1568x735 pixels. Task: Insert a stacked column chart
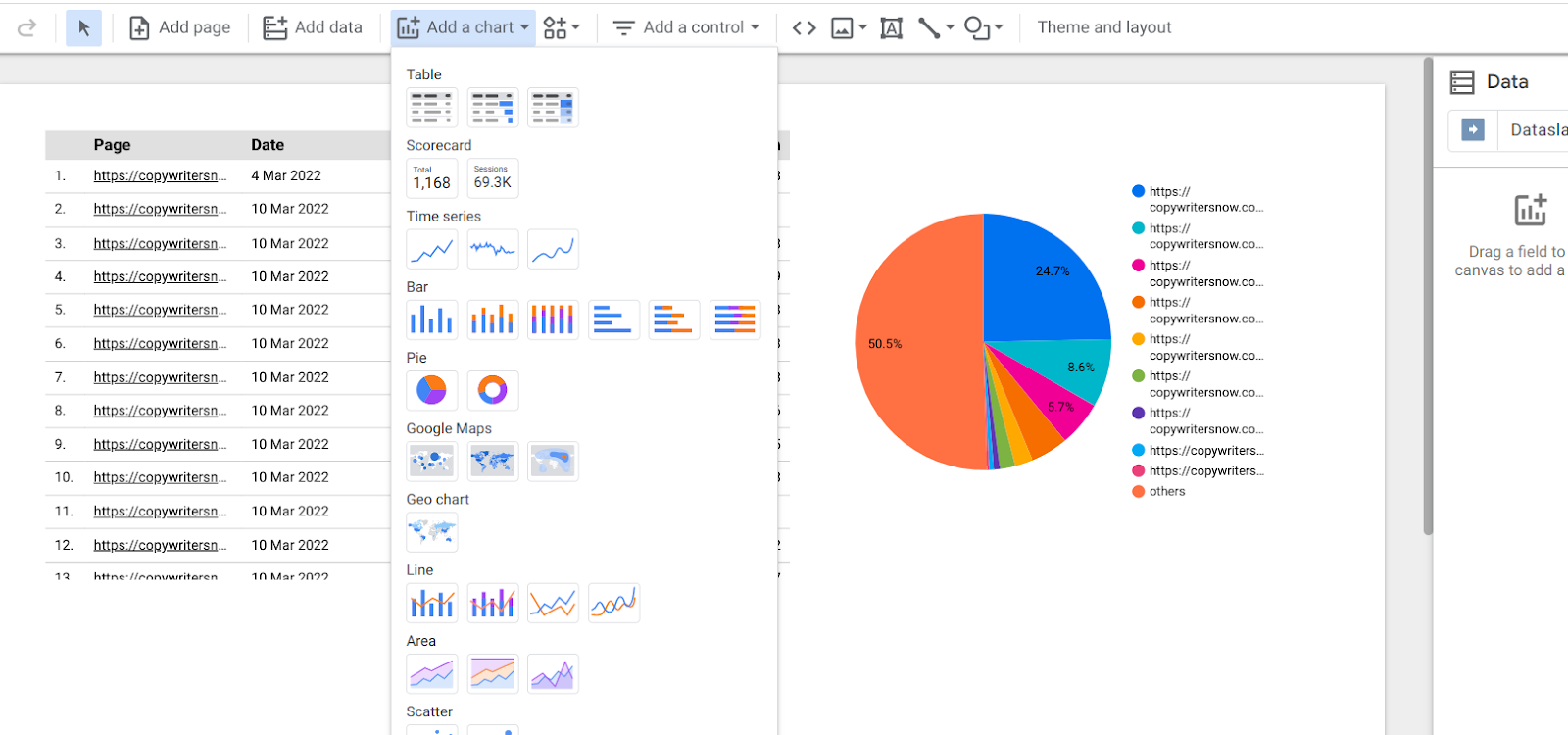point(493,319)
